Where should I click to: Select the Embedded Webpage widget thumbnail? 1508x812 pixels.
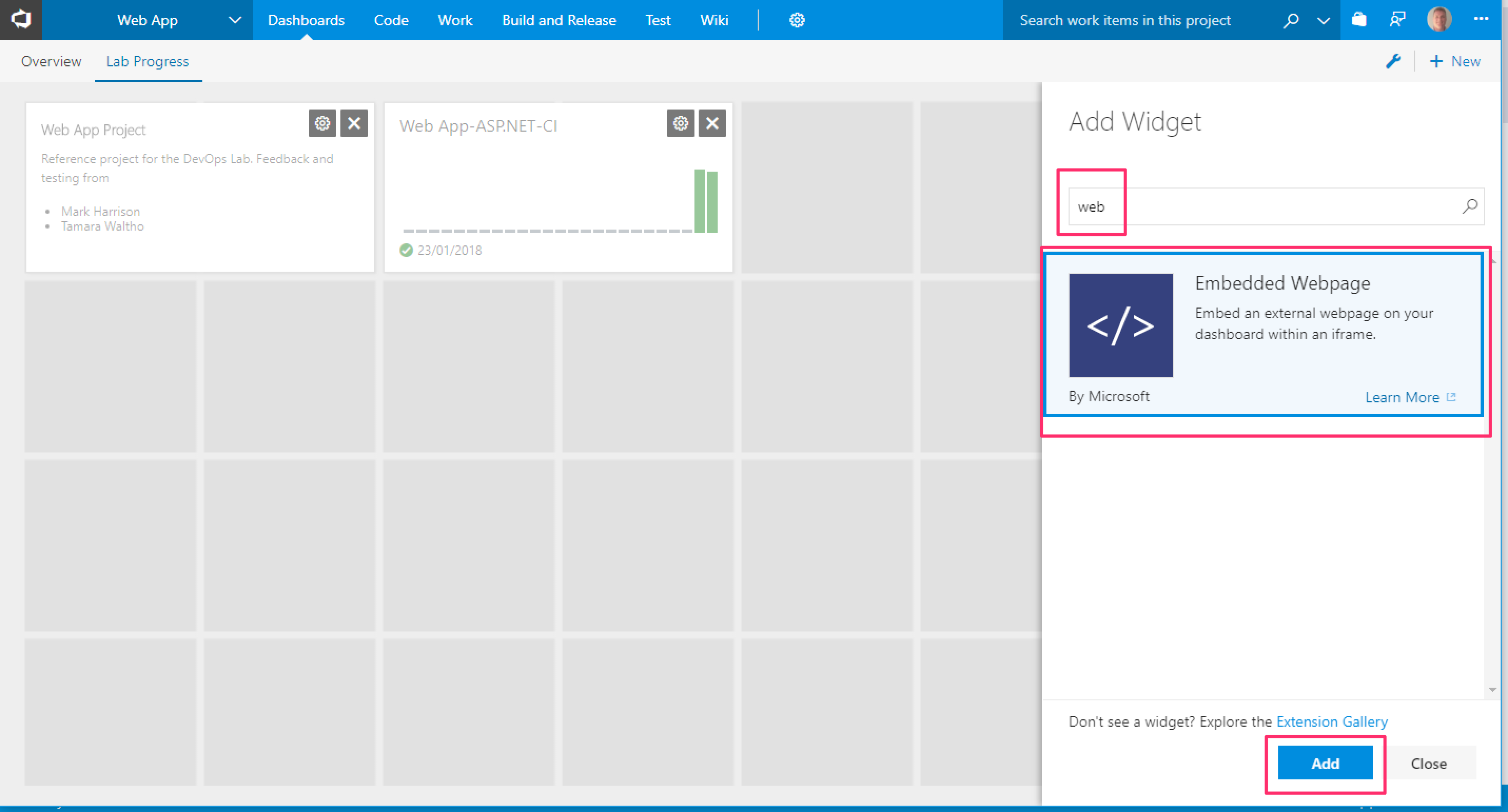[x=1121, y=325]
